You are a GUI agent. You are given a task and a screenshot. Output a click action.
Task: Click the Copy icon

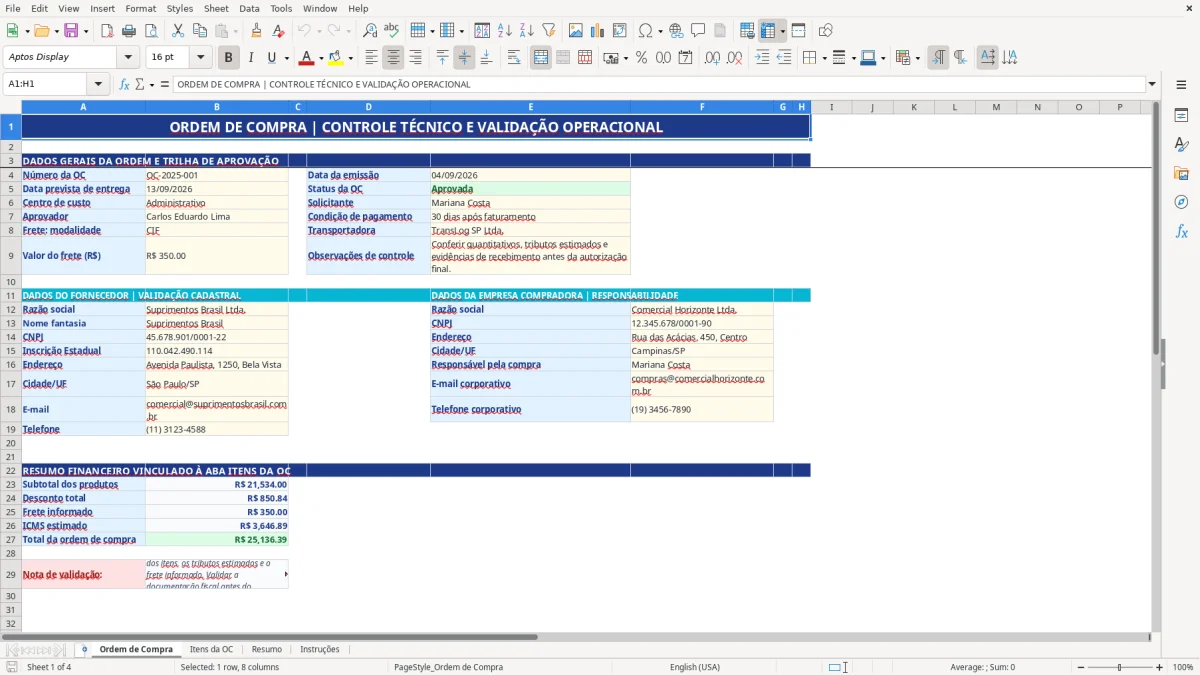click(200, 31)
